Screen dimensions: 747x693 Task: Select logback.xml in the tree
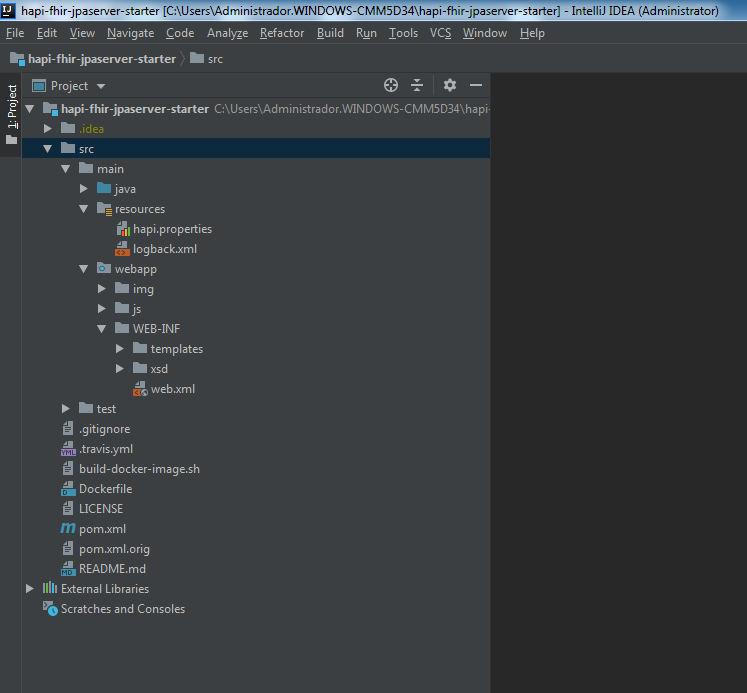tap(165, 249)
